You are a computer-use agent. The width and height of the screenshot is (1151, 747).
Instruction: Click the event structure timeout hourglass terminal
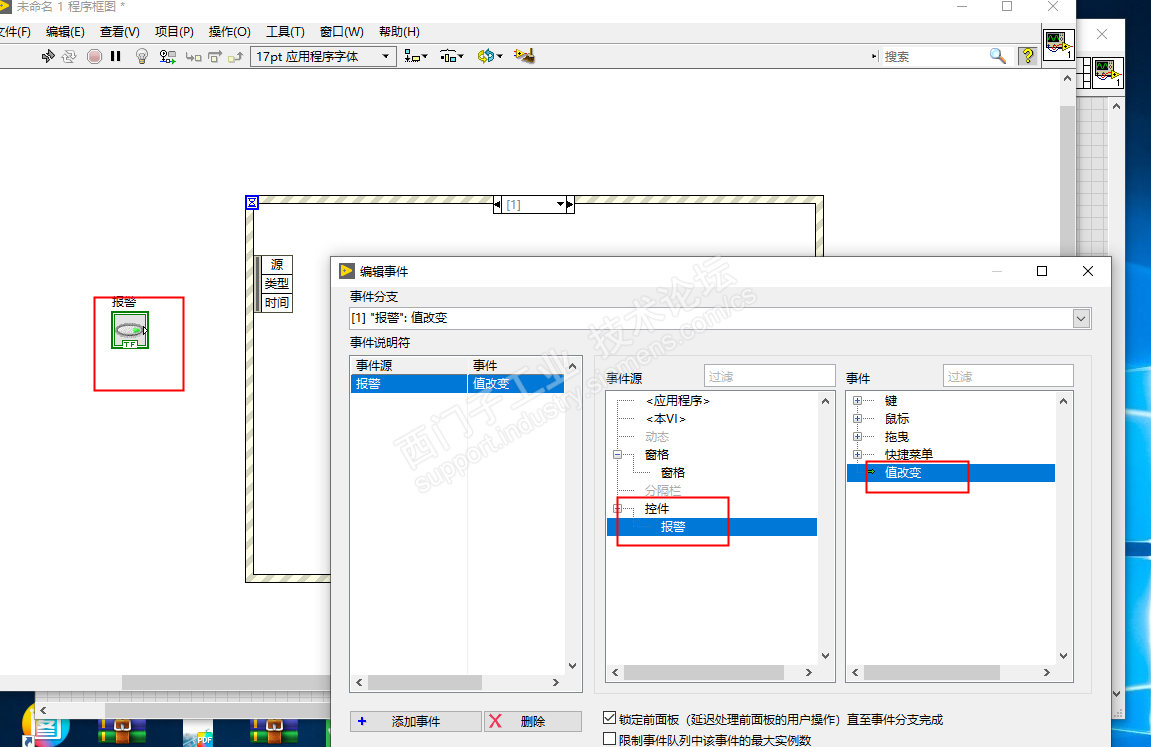[x=252, y=203]
